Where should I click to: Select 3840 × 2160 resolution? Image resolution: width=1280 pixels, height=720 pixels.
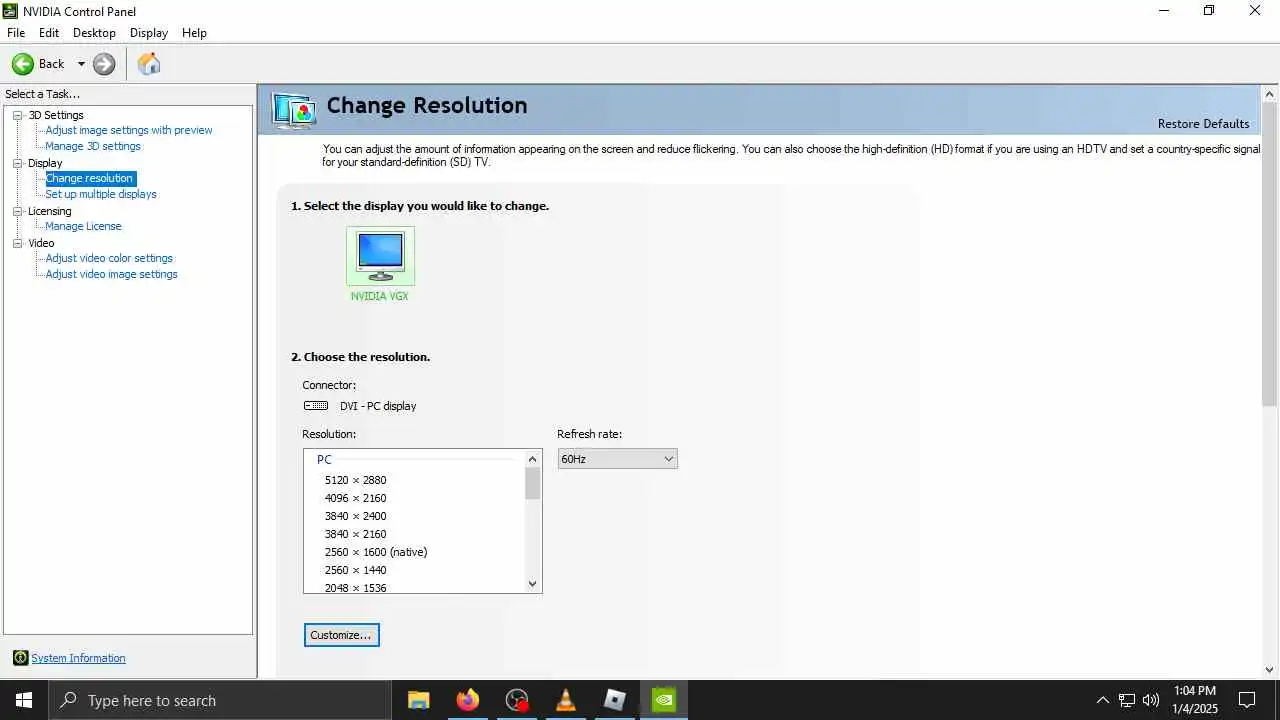355,534
